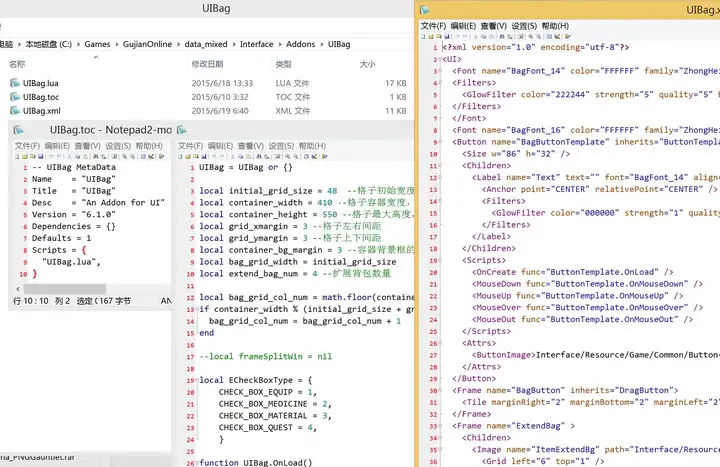The image size is (720, 467).
Task: Click Open file icon in UIBag.xml editor toolbar
Action: [431, 36]
